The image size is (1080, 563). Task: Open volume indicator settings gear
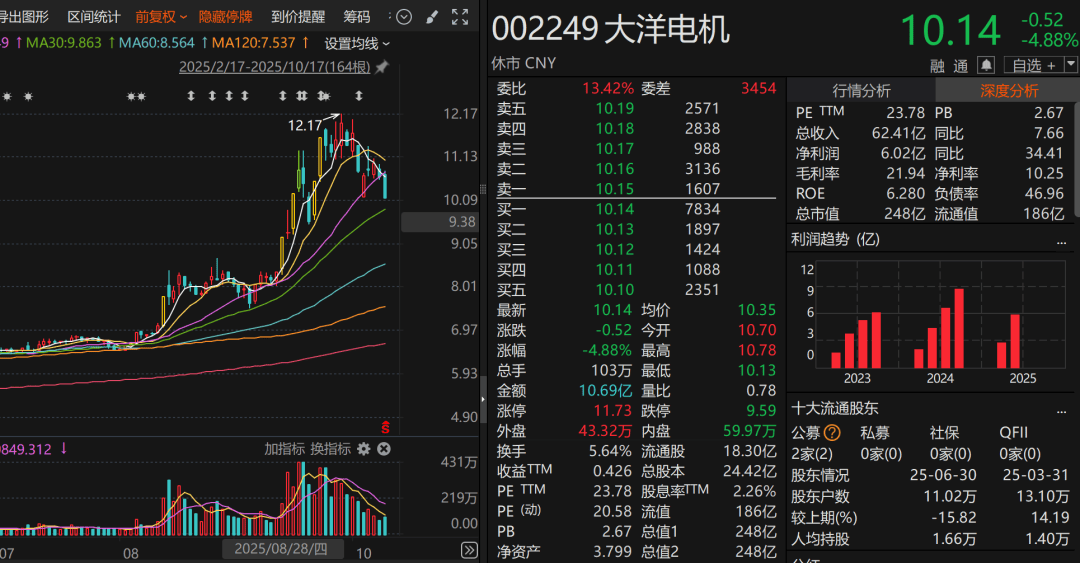pos(364,449)
